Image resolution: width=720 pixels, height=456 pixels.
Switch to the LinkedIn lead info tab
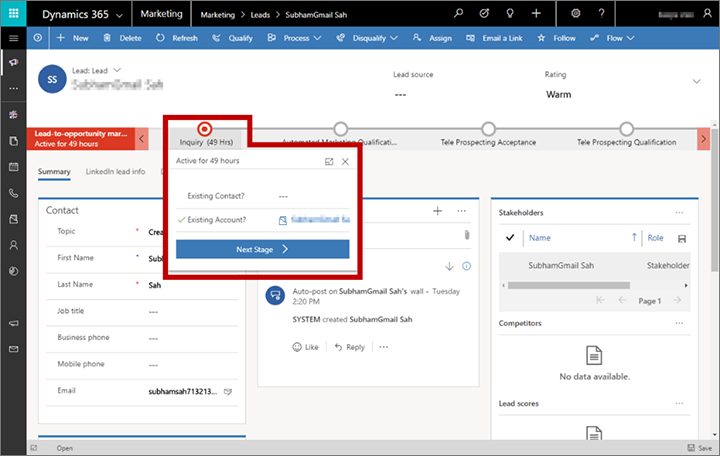tap(117, 172)
